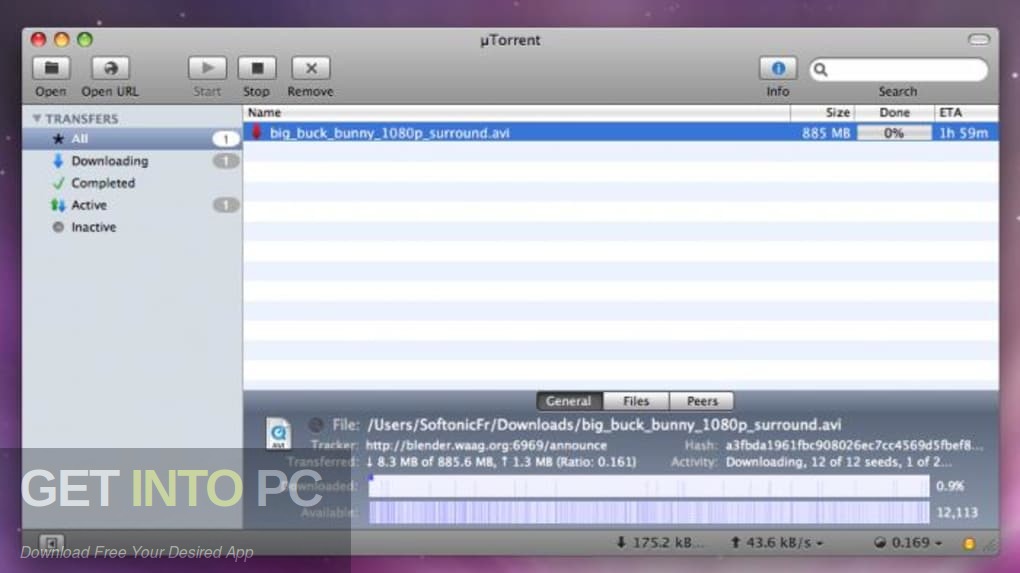Select the Active category
The height and width of the screenshot is (573, 1020).
[132, 205]
